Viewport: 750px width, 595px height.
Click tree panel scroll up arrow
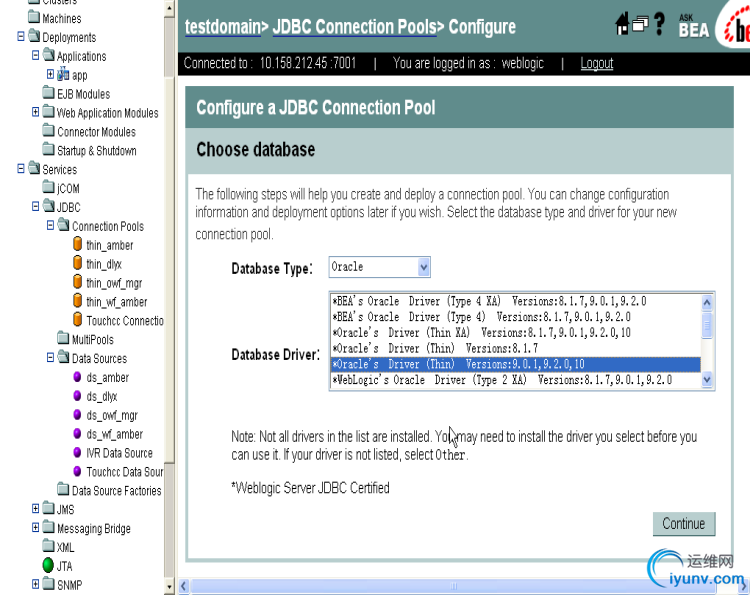pos(169,8)
